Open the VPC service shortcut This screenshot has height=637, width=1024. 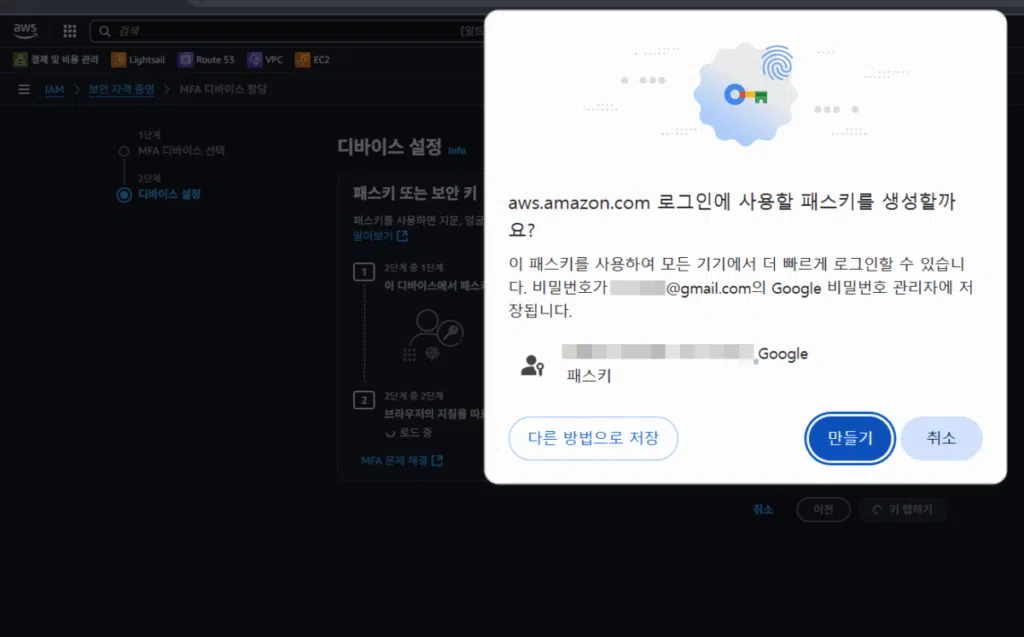pyautogui.click(x=265, y=59)
